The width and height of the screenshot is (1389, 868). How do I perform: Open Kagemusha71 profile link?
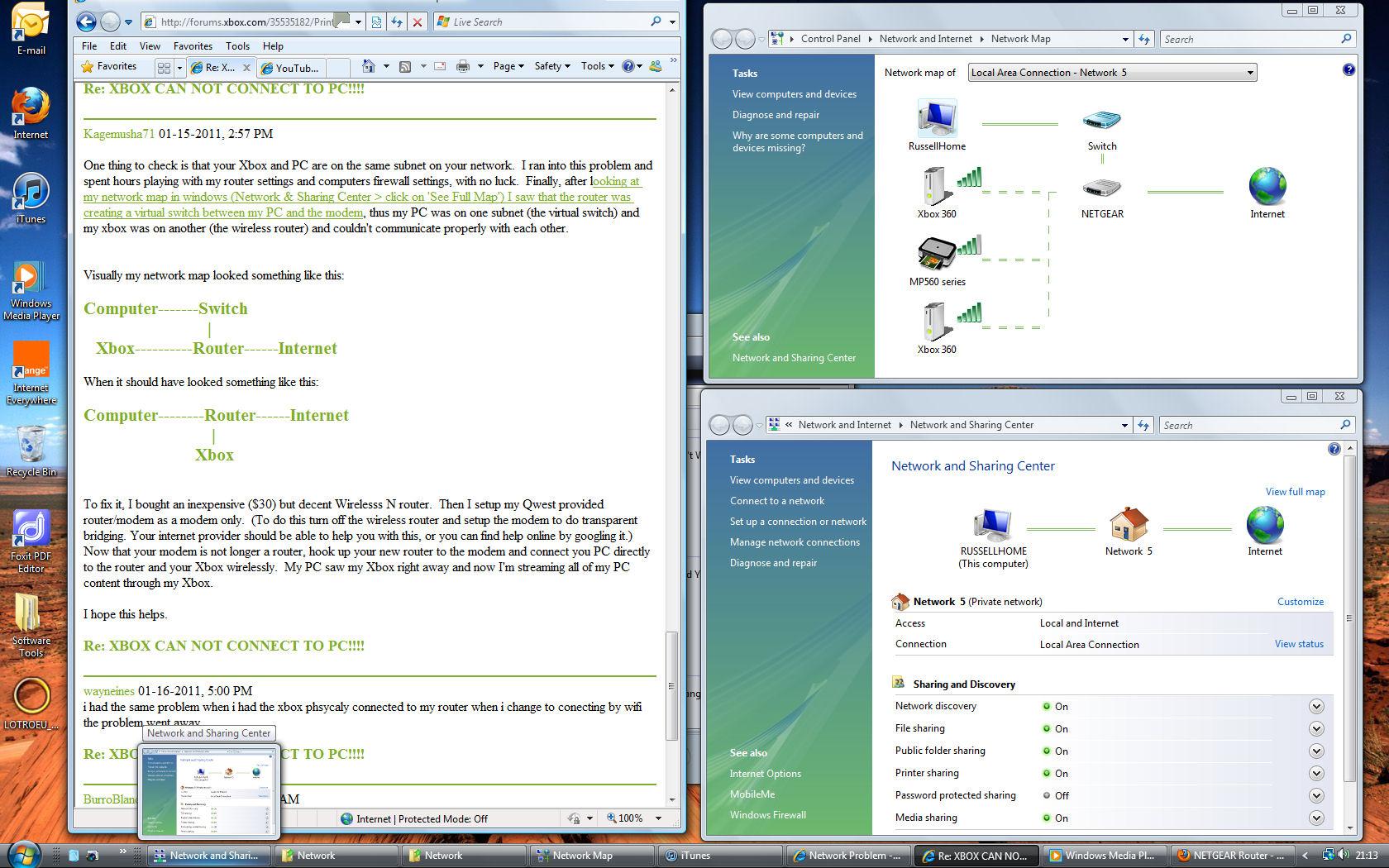(x=119, y=134)
